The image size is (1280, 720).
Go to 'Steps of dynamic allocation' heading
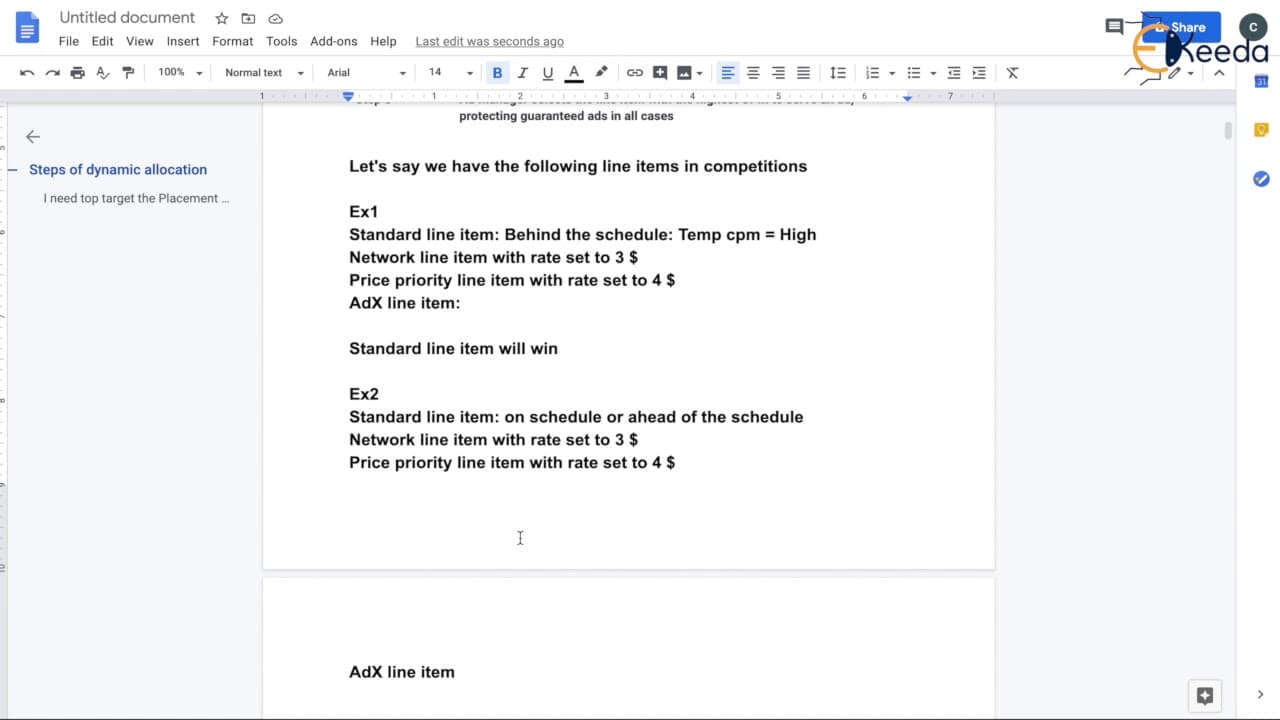coord(118,170)
